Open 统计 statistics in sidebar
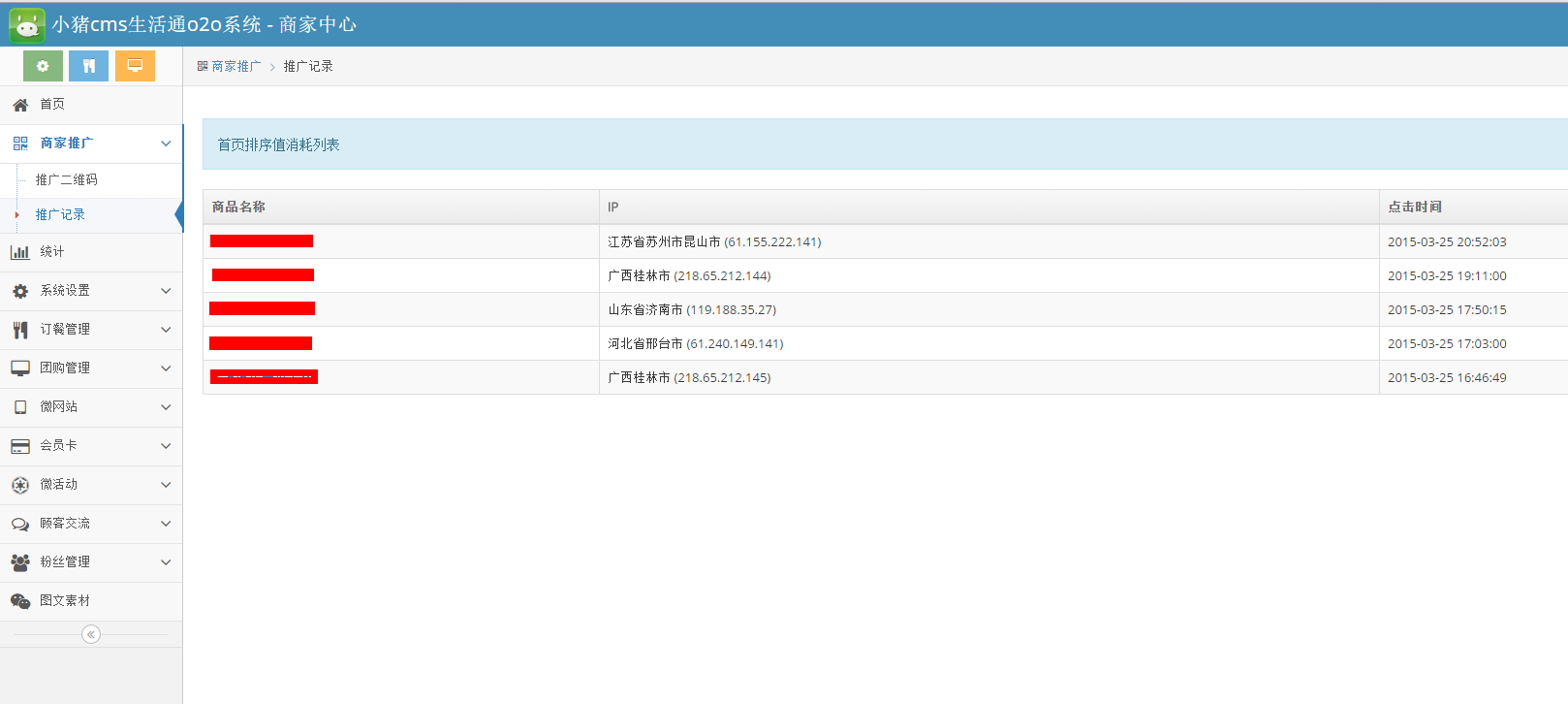 point(52,252)
